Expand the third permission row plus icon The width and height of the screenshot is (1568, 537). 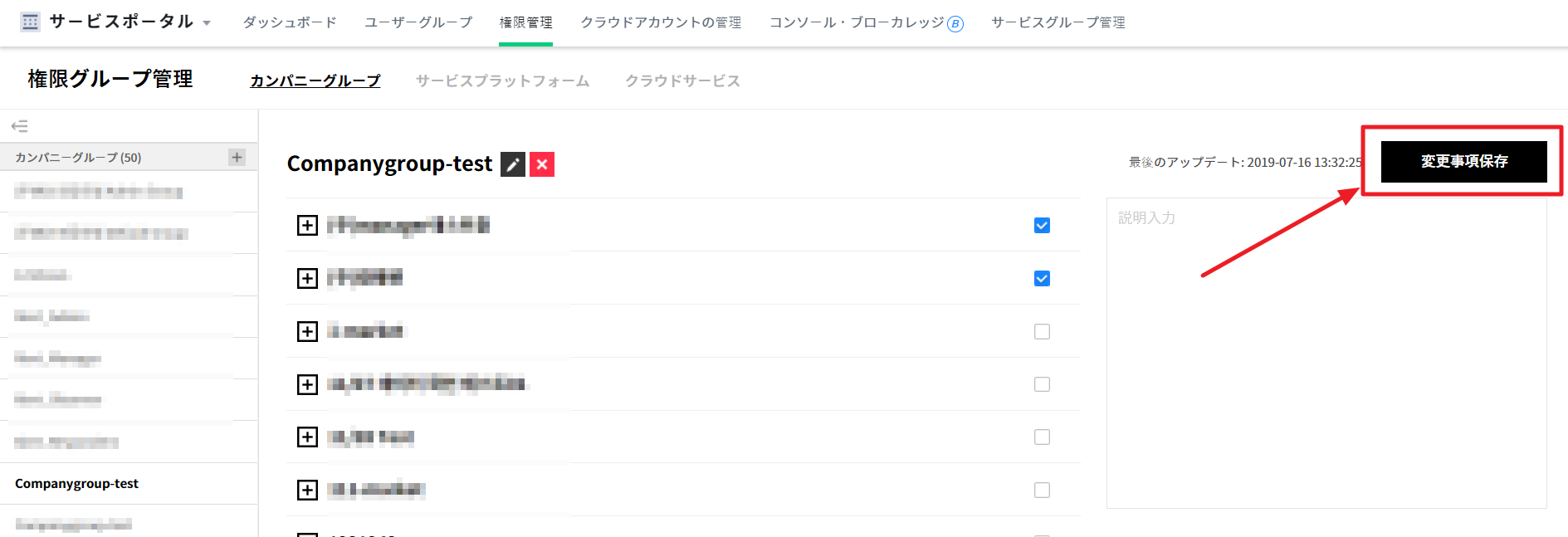(x=307, y=331)
